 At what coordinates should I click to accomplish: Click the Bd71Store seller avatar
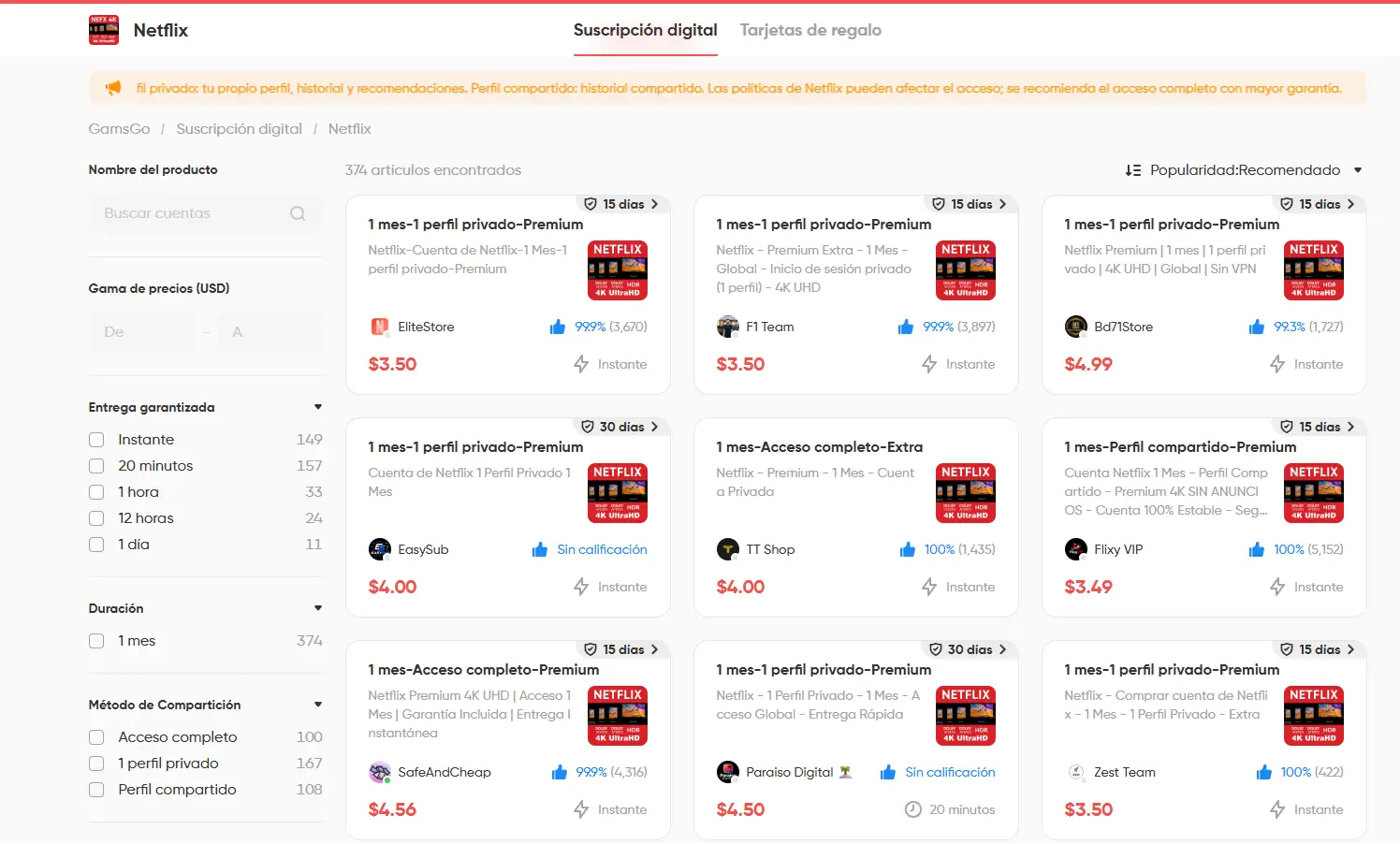tap(1076, 327)
